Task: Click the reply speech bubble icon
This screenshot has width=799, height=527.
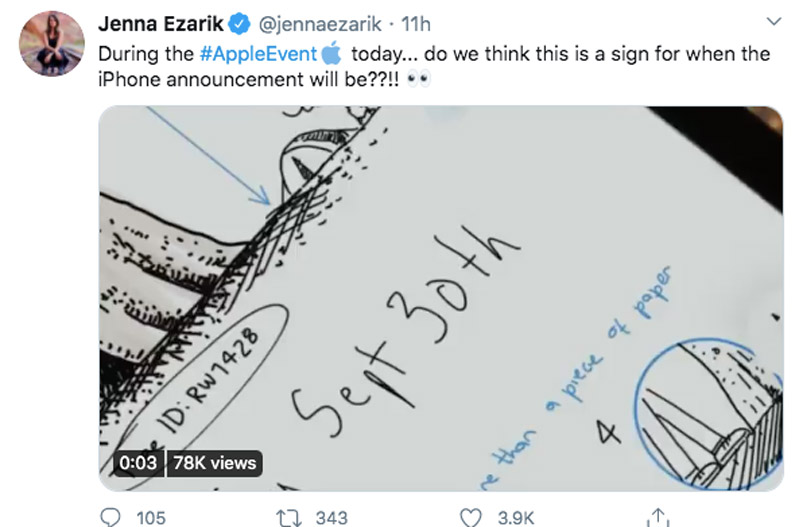Action: click(x=110, y=516)
